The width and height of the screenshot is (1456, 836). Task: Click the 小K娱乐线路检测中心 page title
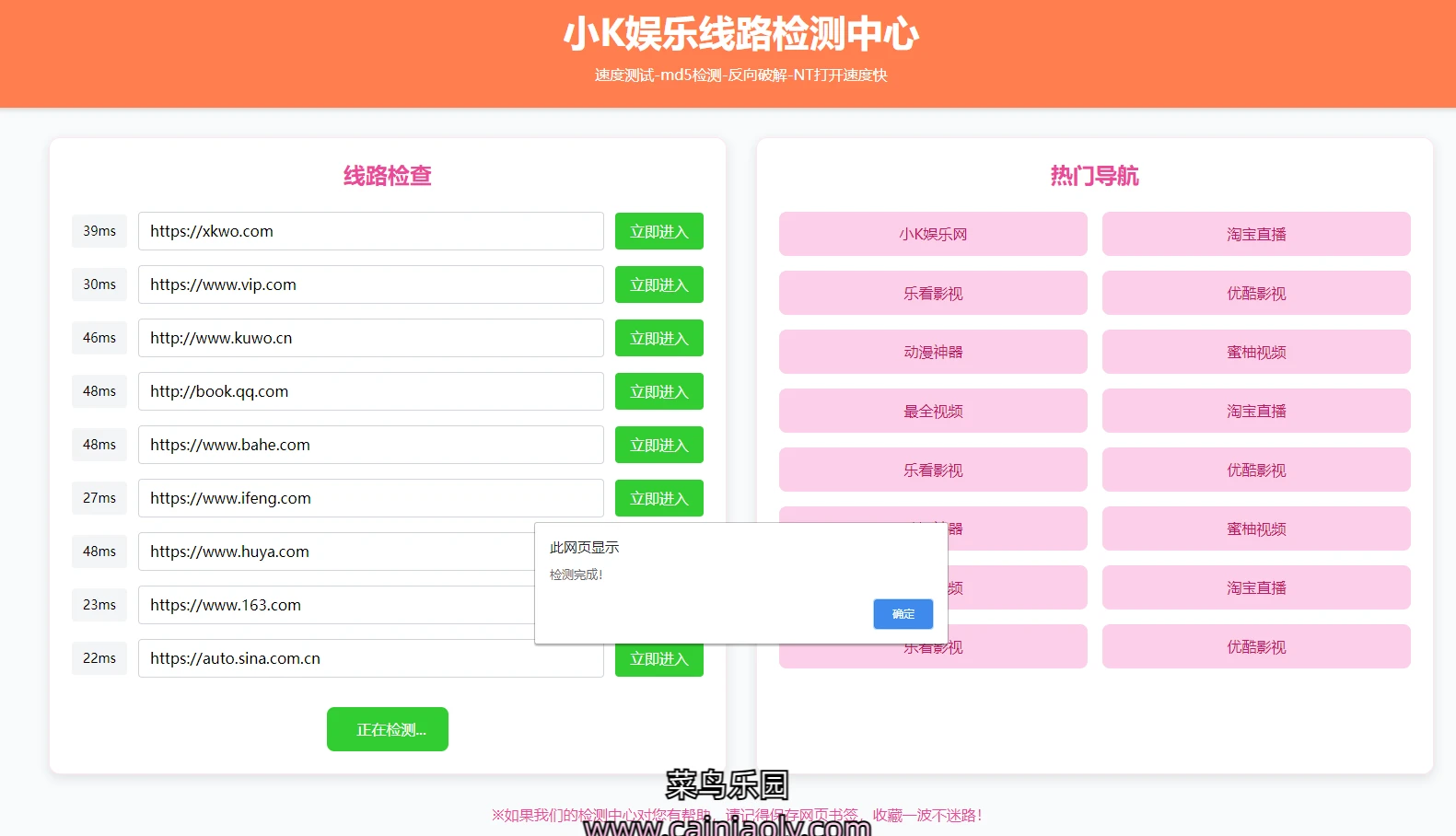(x=740, y=34)
